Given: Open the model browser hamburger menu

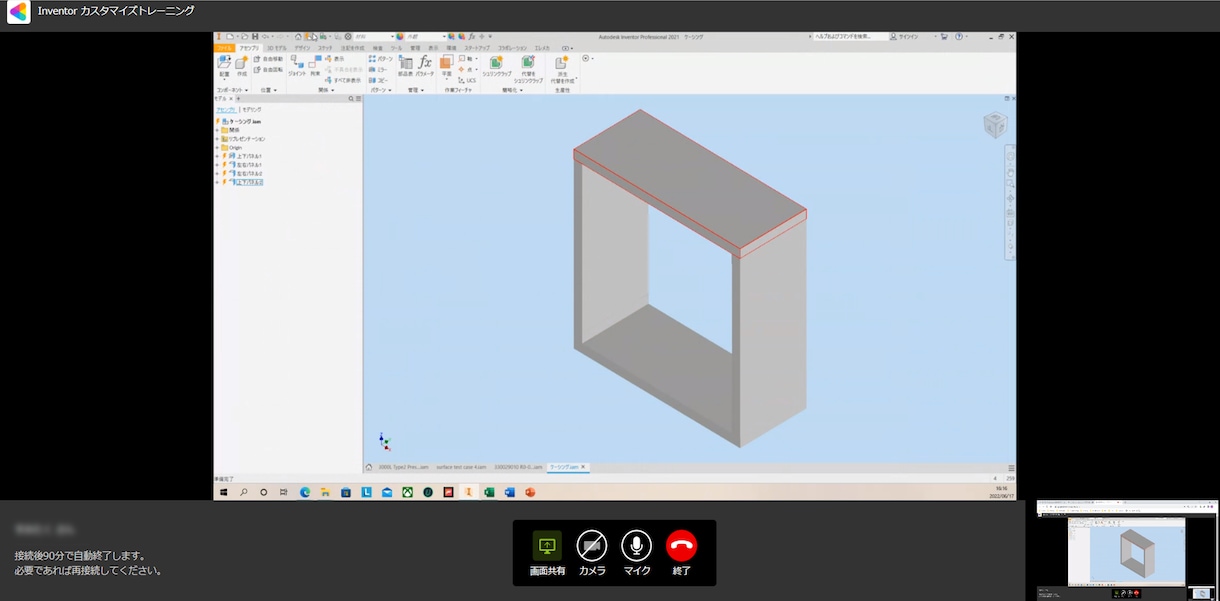Looking at the screenshot, I should click(358, 99).
